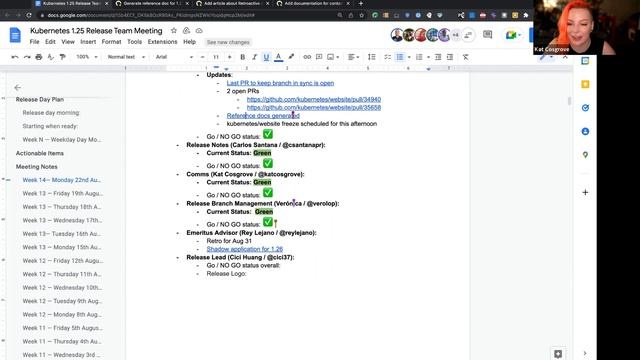Click the font size field
The width and height of the screenshot is (640, 360).
tap(216, 57)
